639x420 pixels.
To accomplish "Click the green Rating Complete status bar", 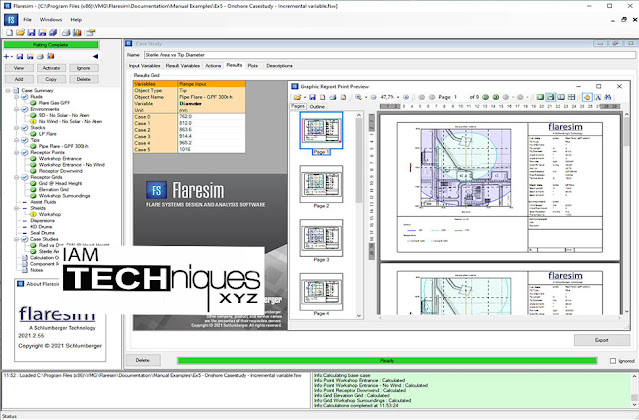I will tap(51, 45).
